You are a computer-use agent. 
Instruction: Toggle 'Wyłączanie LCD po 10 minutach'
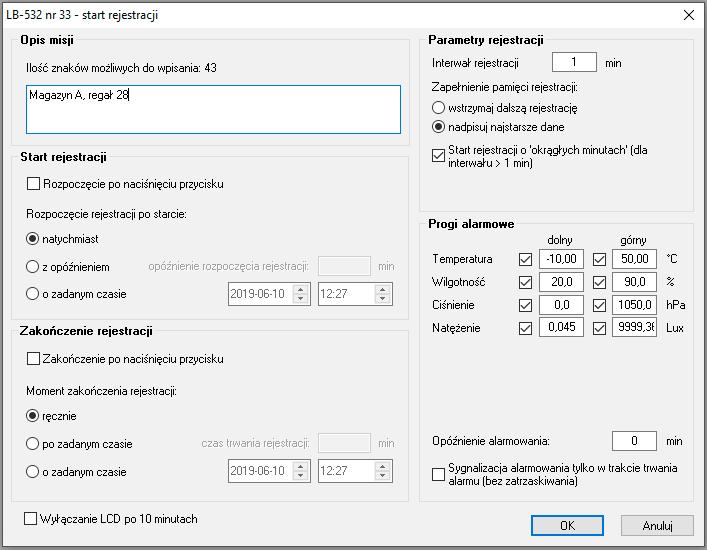tap(30, 518)
